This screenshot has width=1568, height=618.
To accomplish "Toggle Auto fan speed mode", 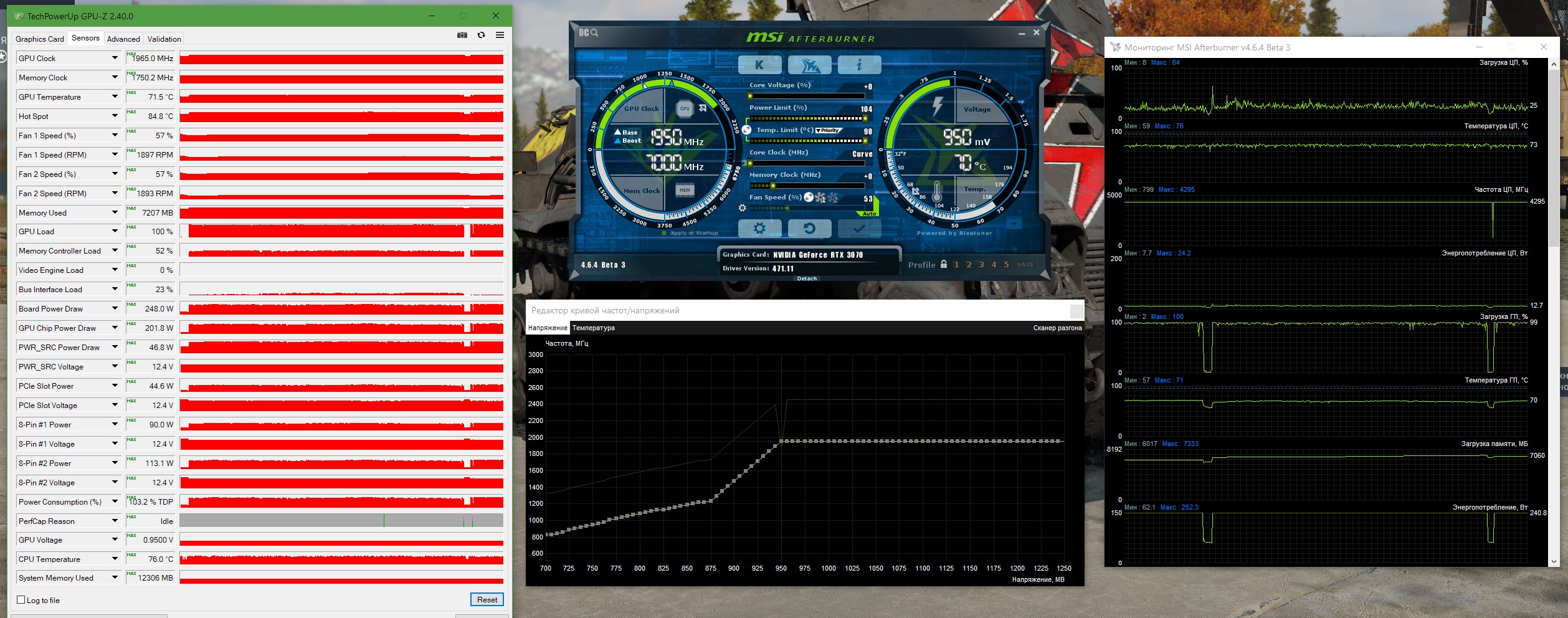I will [869, 214].
